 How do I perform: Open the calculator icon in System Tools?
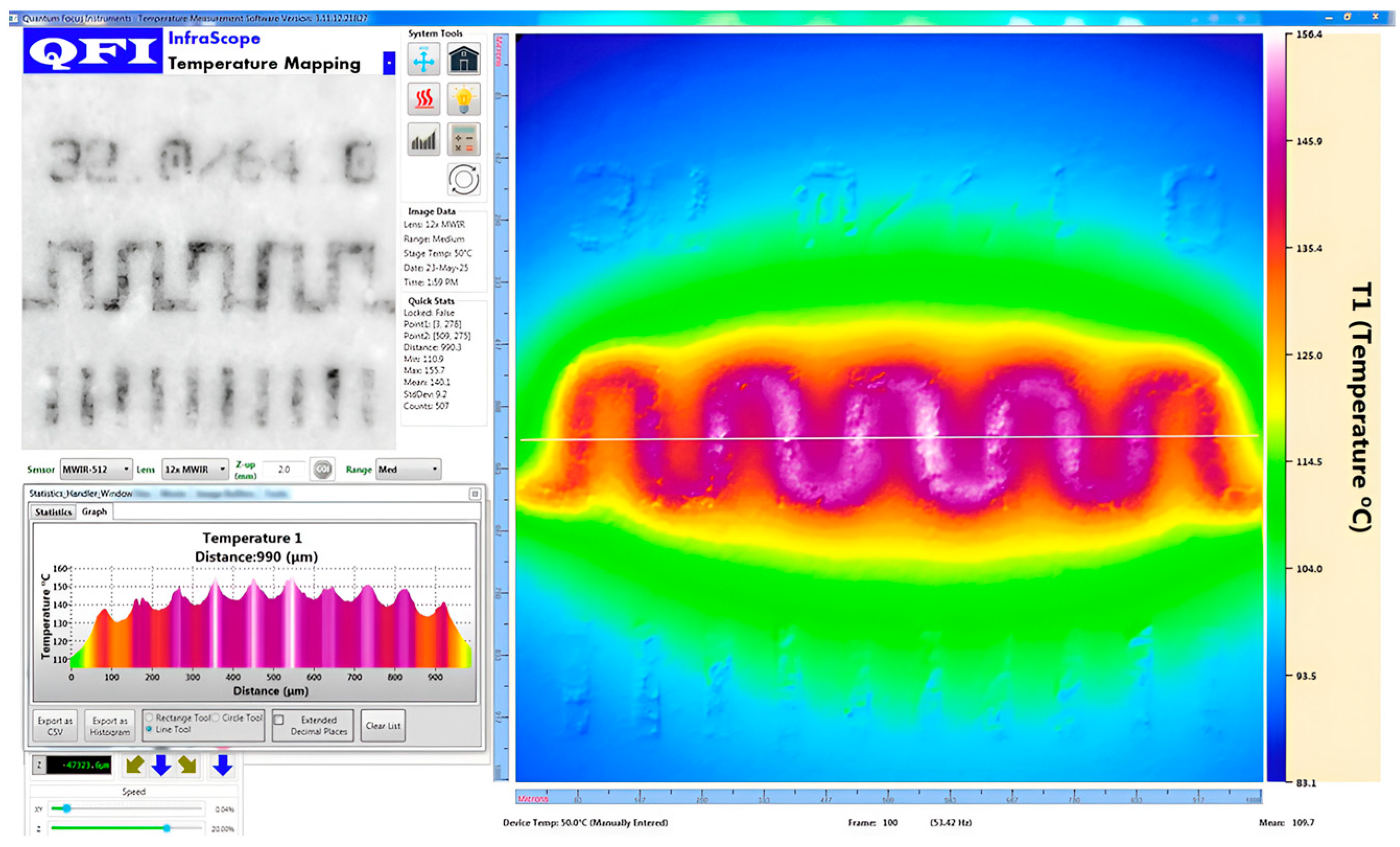[x=463, y=140]
